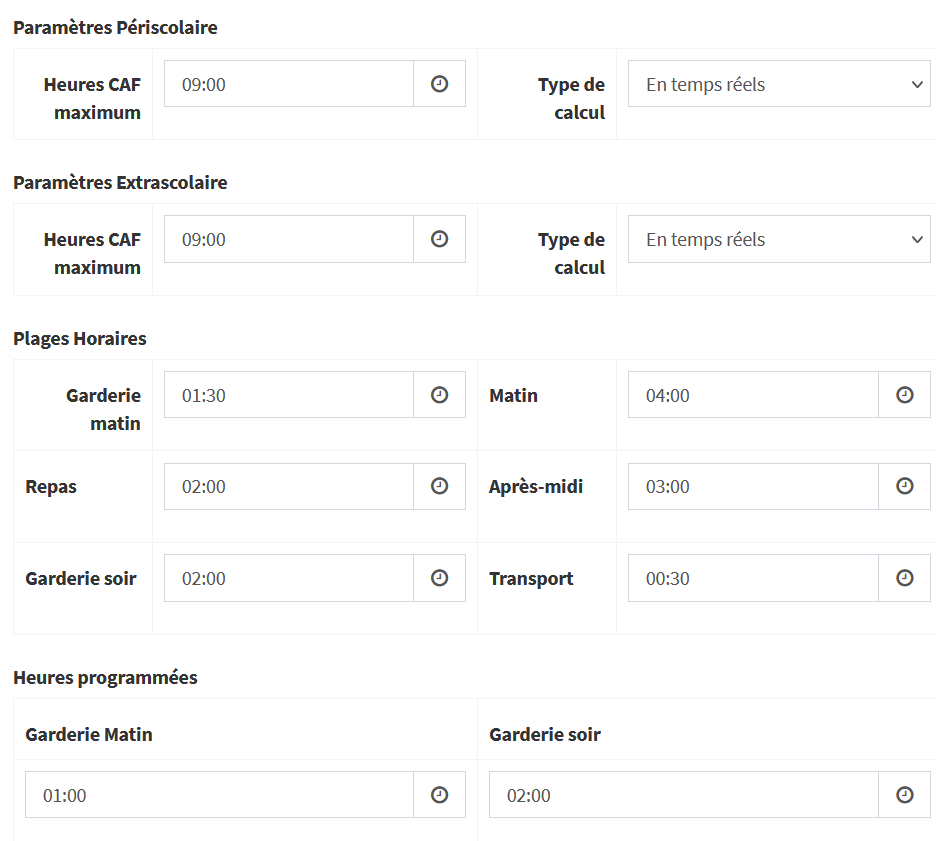936x841 pixels.
Task: Open clock picker for programmed Garderie soir
Action: 904,795
